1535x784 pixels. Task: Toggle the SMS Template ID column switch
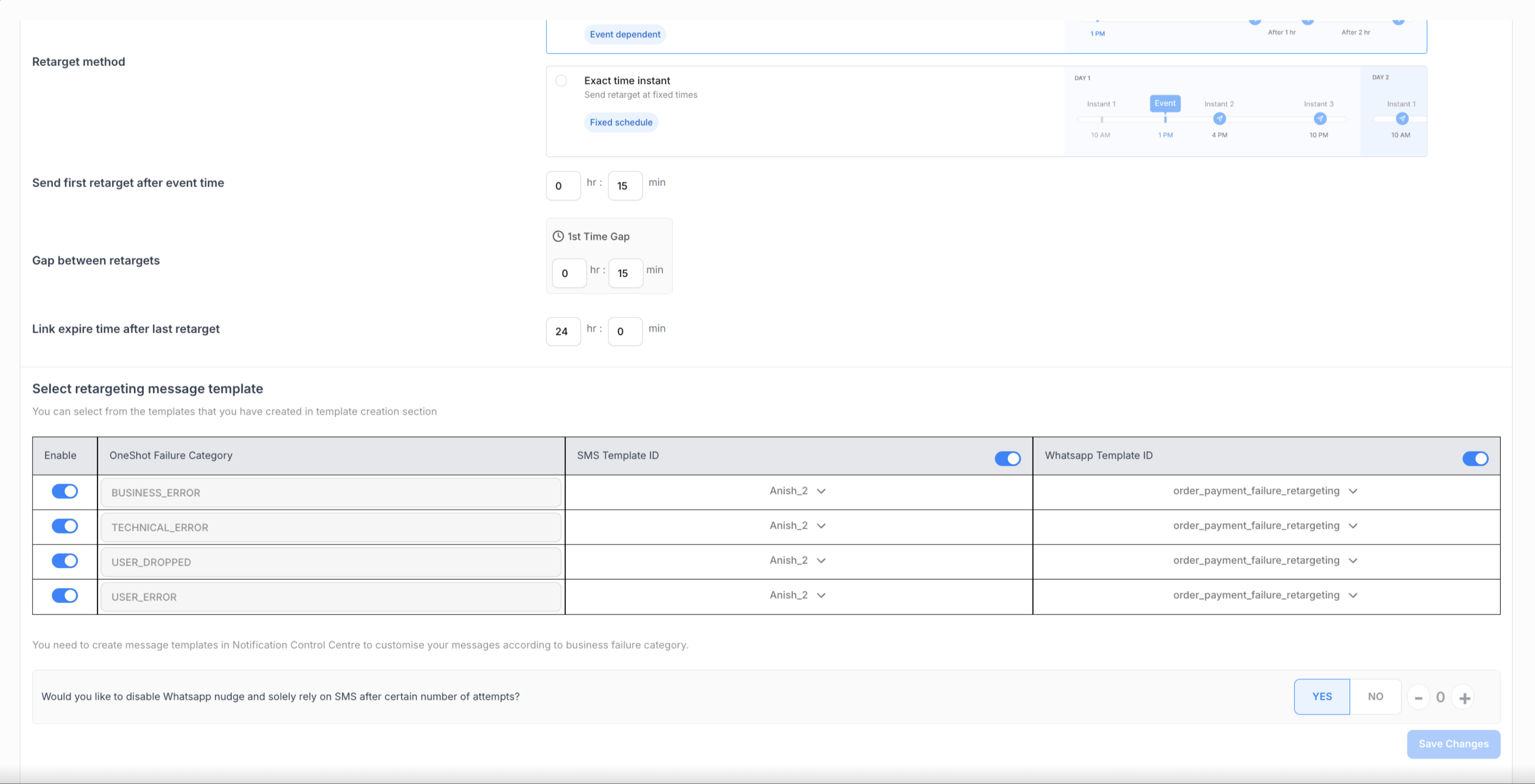point(1008,458)
